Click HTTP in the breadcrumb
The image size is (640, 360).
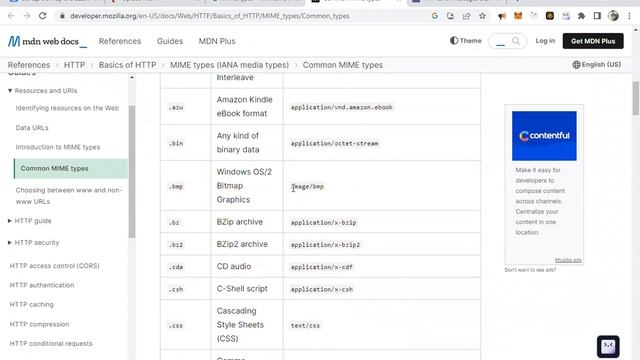click(x=74, y=65)
